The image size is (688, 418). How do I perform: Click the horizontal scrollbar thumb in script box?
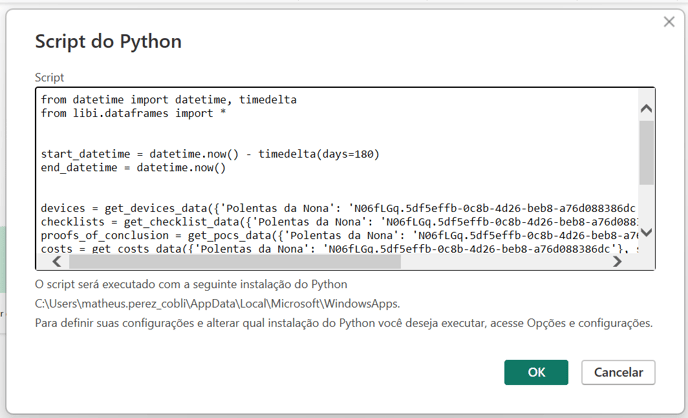click(x=235, y=262)
